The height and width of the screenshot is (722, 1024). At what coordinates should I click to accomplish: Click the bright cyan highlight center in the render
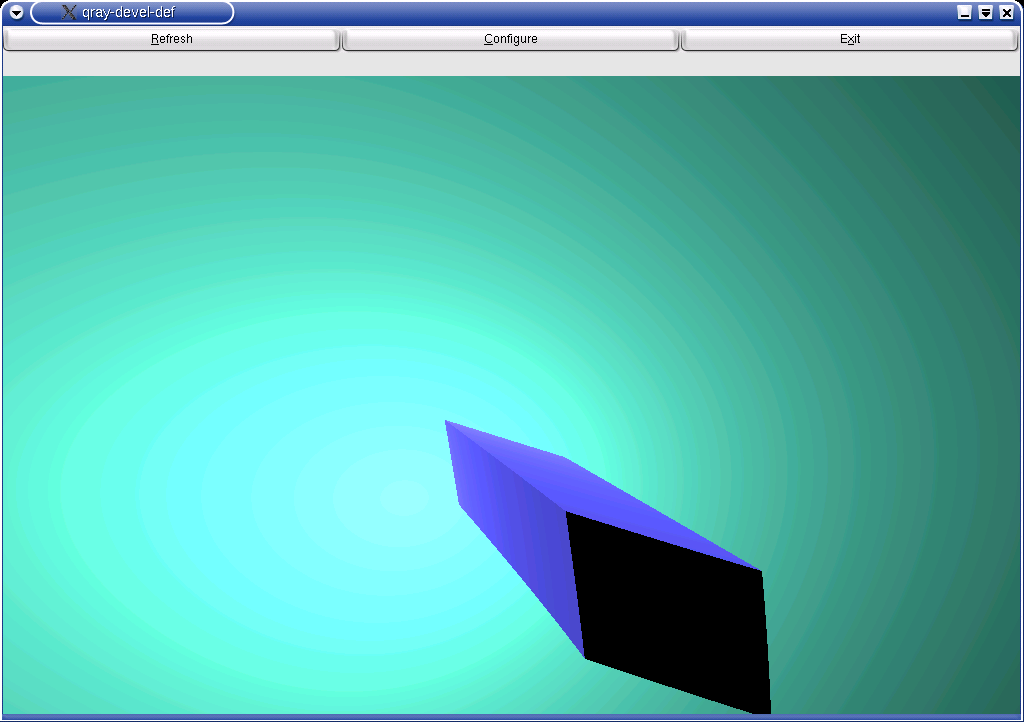point(400,495)
